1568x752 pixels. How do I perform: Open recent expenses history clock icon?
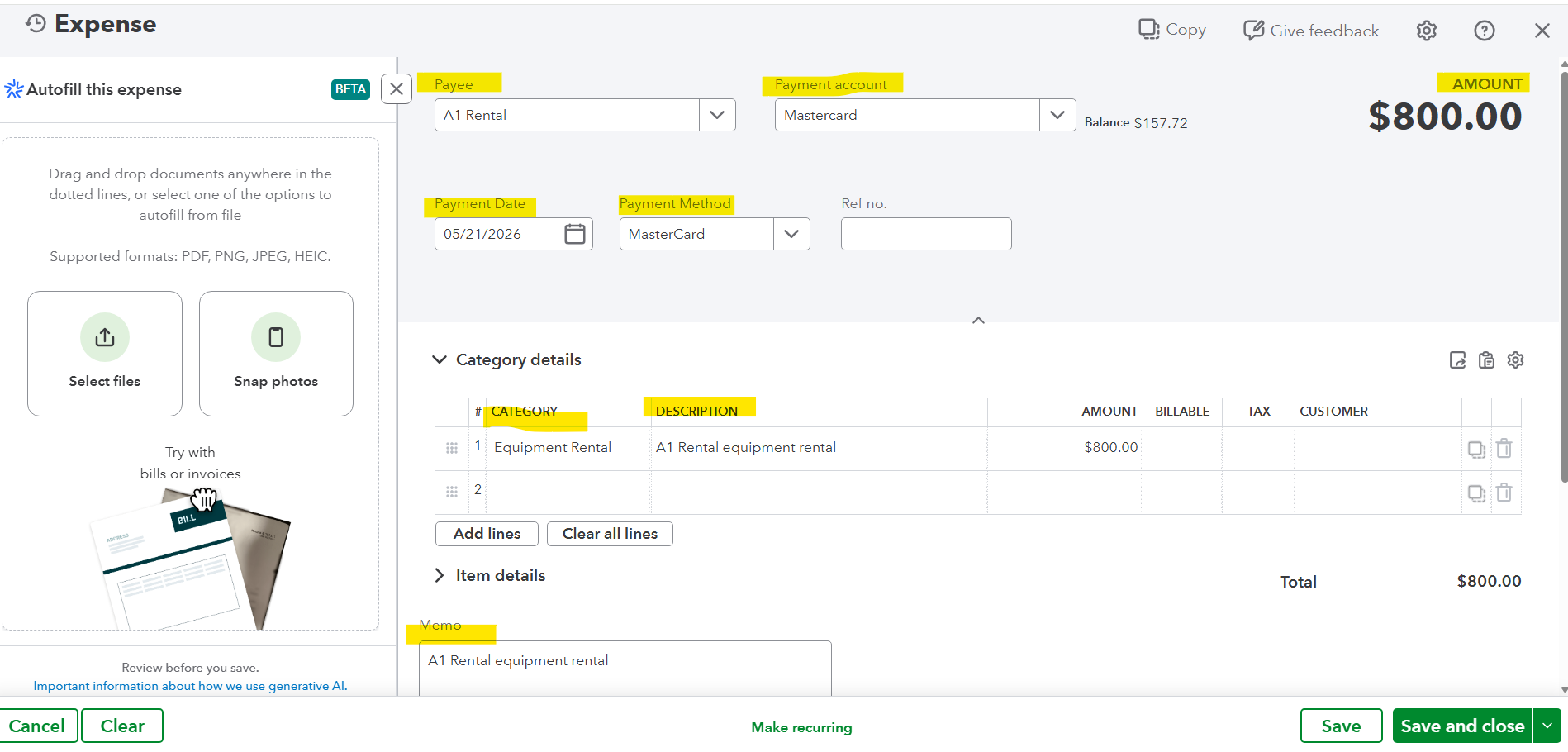(36, 24)
